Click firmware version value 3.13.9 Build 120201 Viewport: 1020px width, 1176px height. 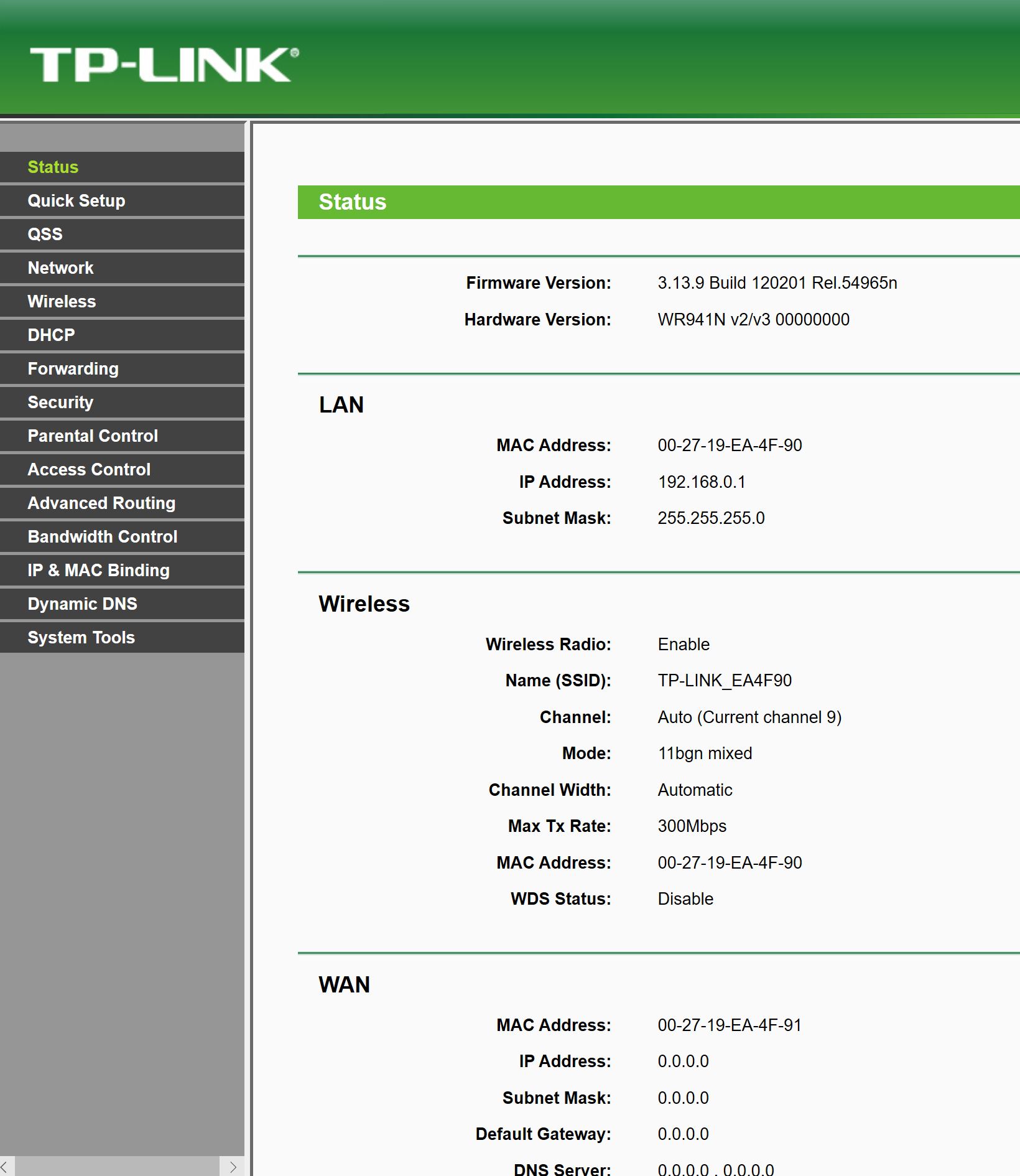click(x=777, y=283)
